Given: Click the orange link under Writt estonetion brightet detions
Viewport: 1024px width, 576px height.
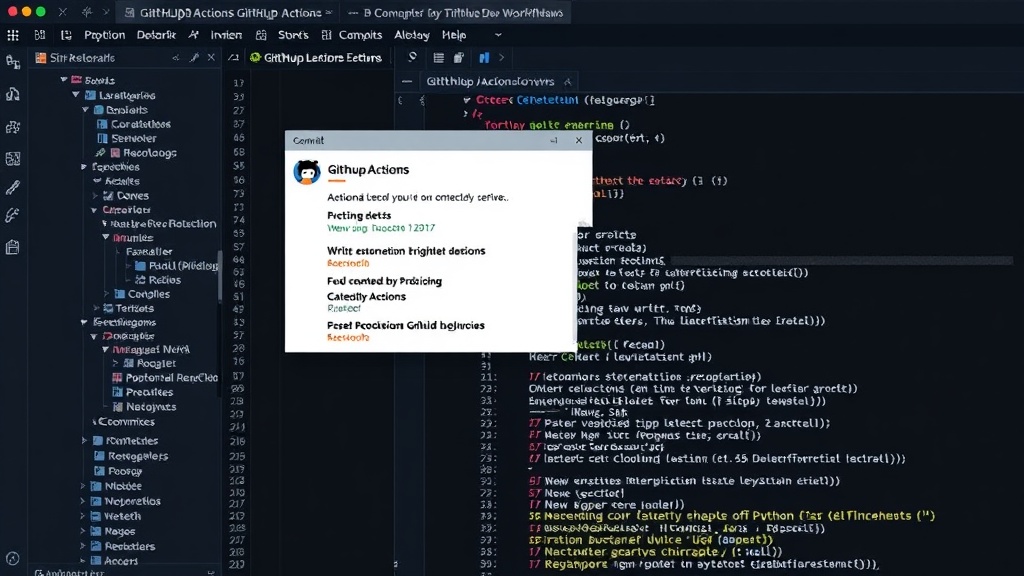Looking at the screenshot, I should pyautogui.click(x=348, y=263).
